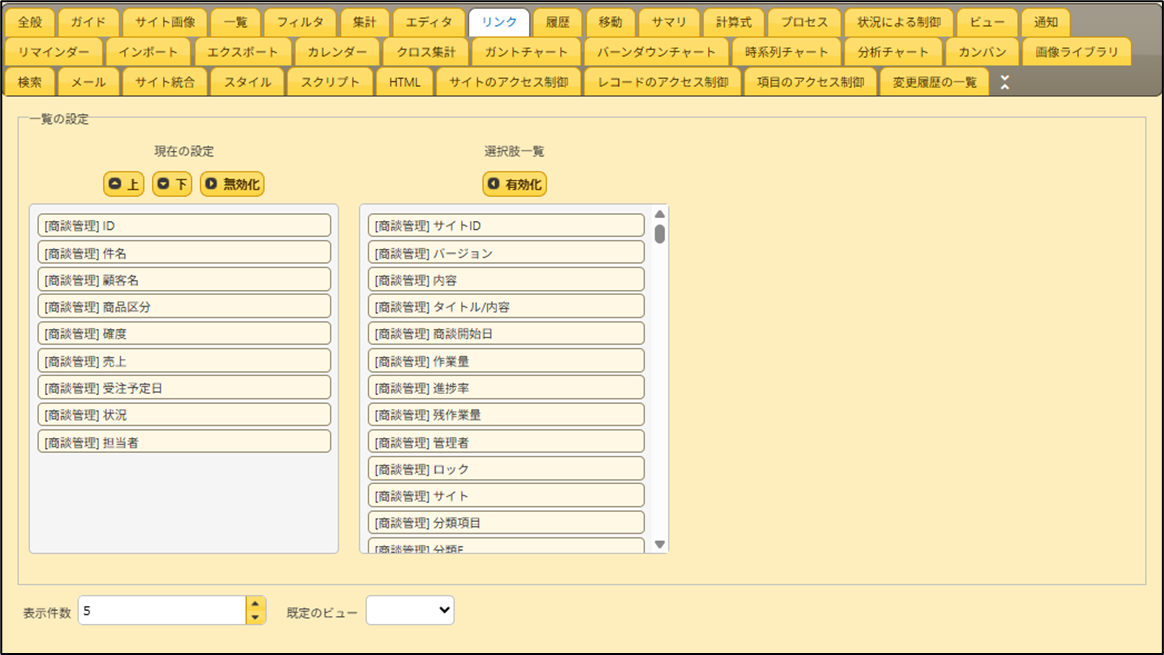1164x655 pixels.
Task: Open the カンバン tab
Action: coord(982,52)
